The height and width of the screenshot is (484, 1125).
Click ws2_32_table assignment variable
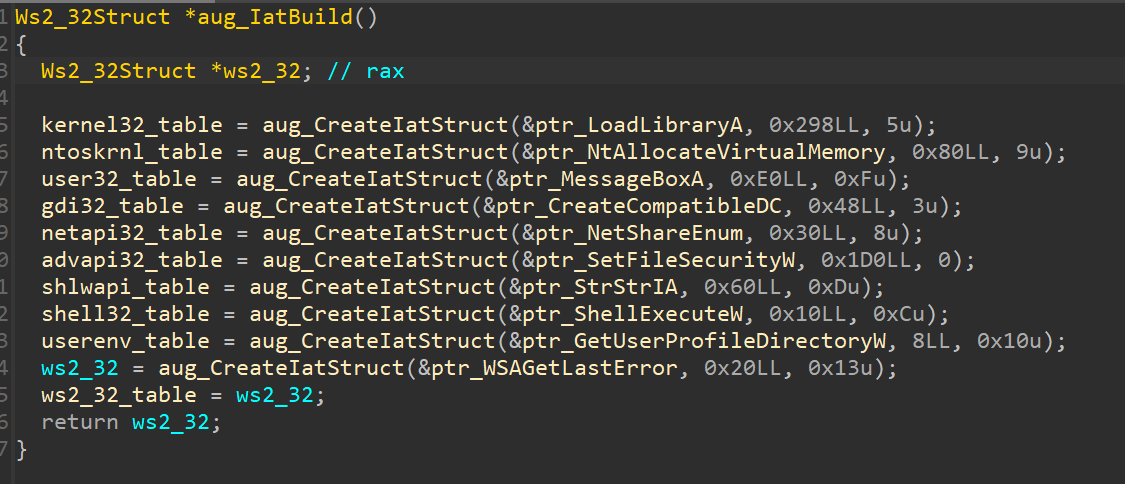119,396
